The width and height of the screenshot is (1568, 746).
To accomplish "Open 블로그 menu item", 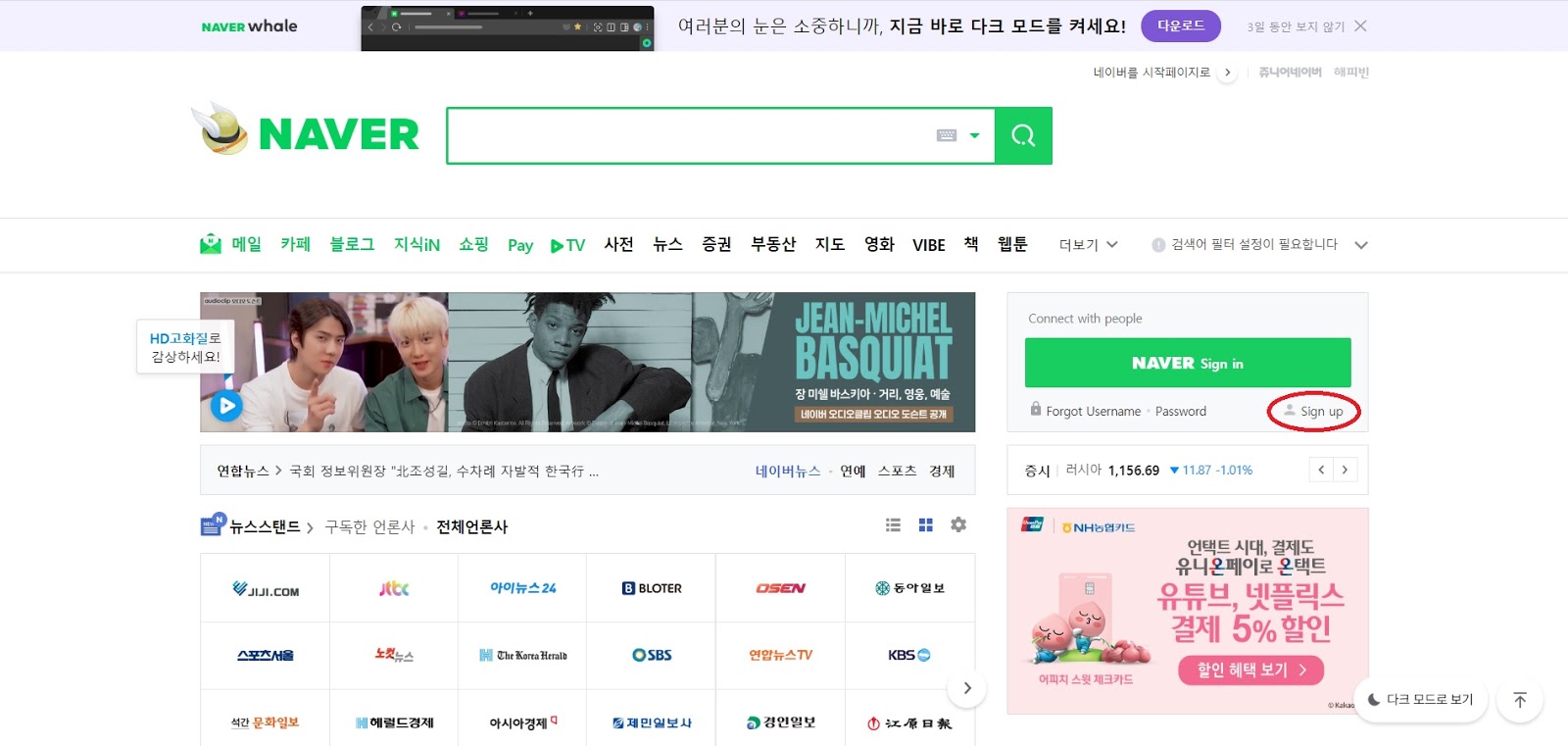I will (352, 244).
